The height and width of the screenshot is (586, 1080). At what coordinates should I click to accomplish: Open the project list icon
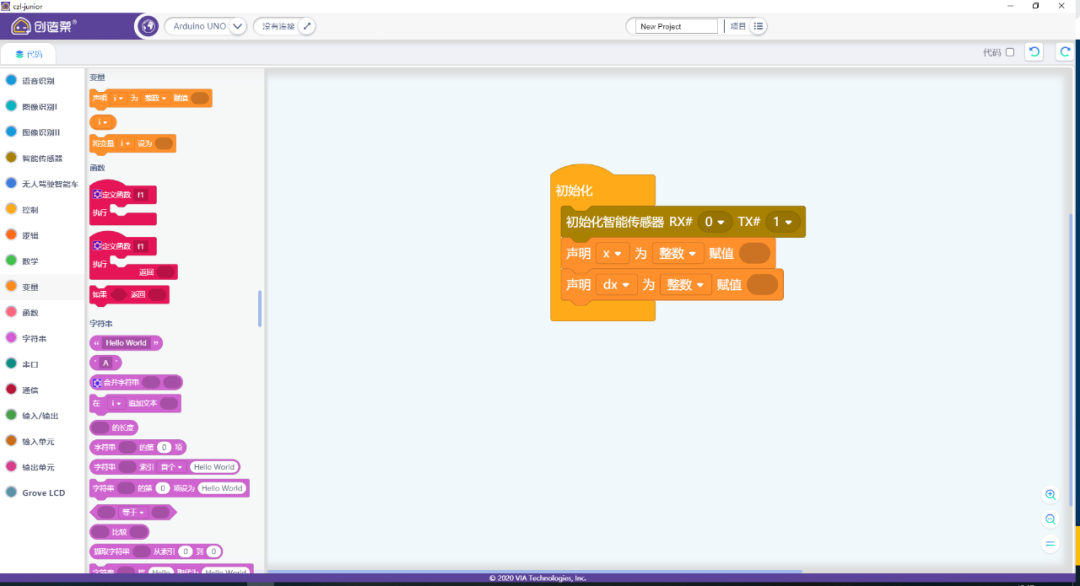coord(759,26)
